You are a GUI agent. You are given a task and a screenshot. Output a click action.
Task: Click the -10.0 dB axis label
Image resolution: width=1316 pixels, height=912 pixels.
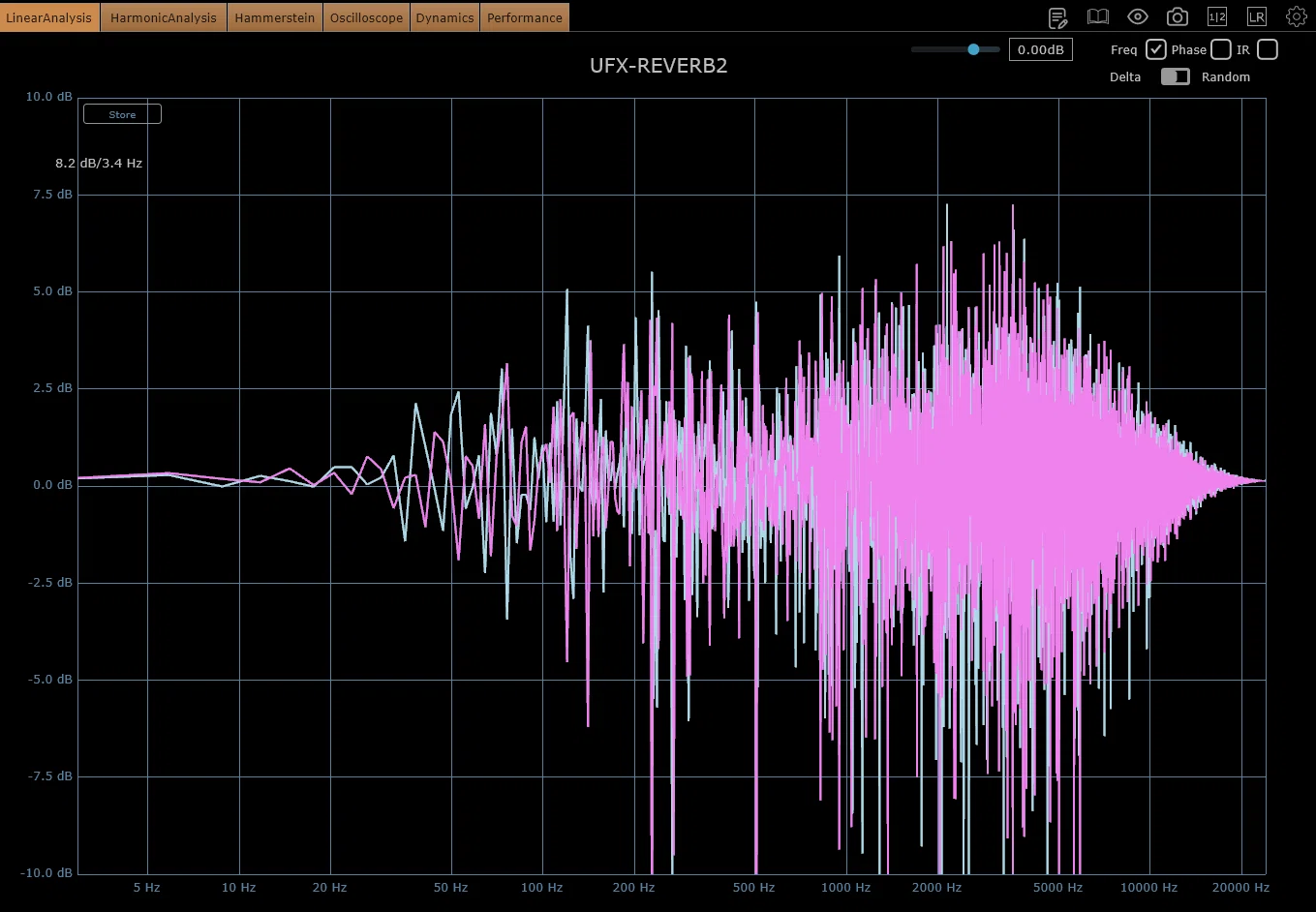pos(46,873)
